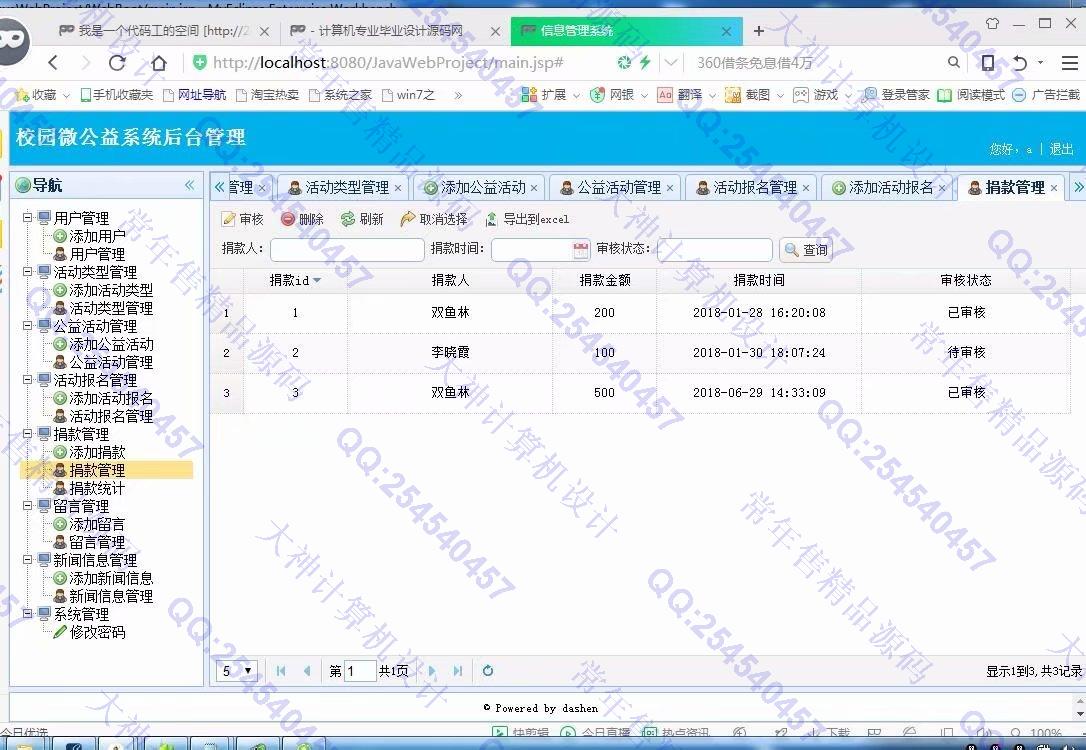Click the 待审核 status cell
Screen dimensions: 1086x750
[966, 352]
